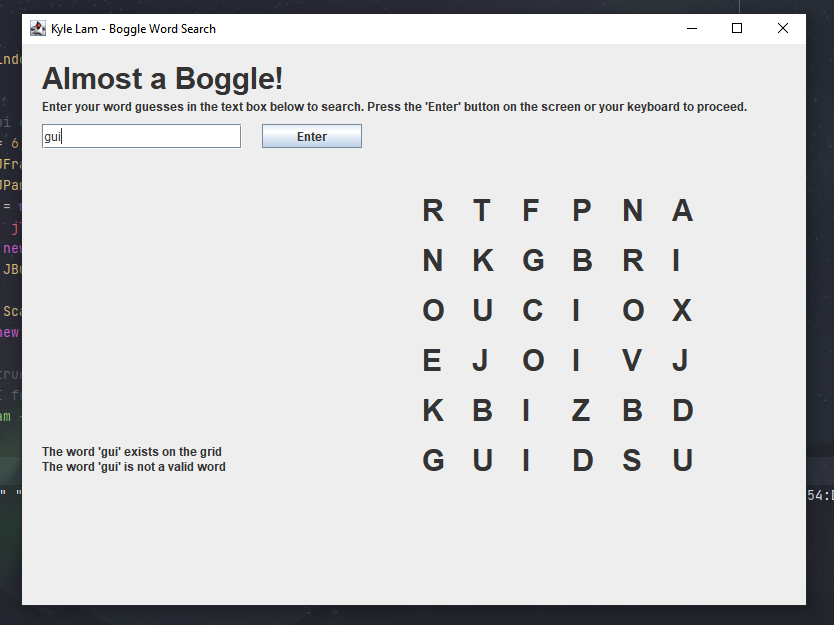
Task: Click the letter T on the grid
Action: 482,210
